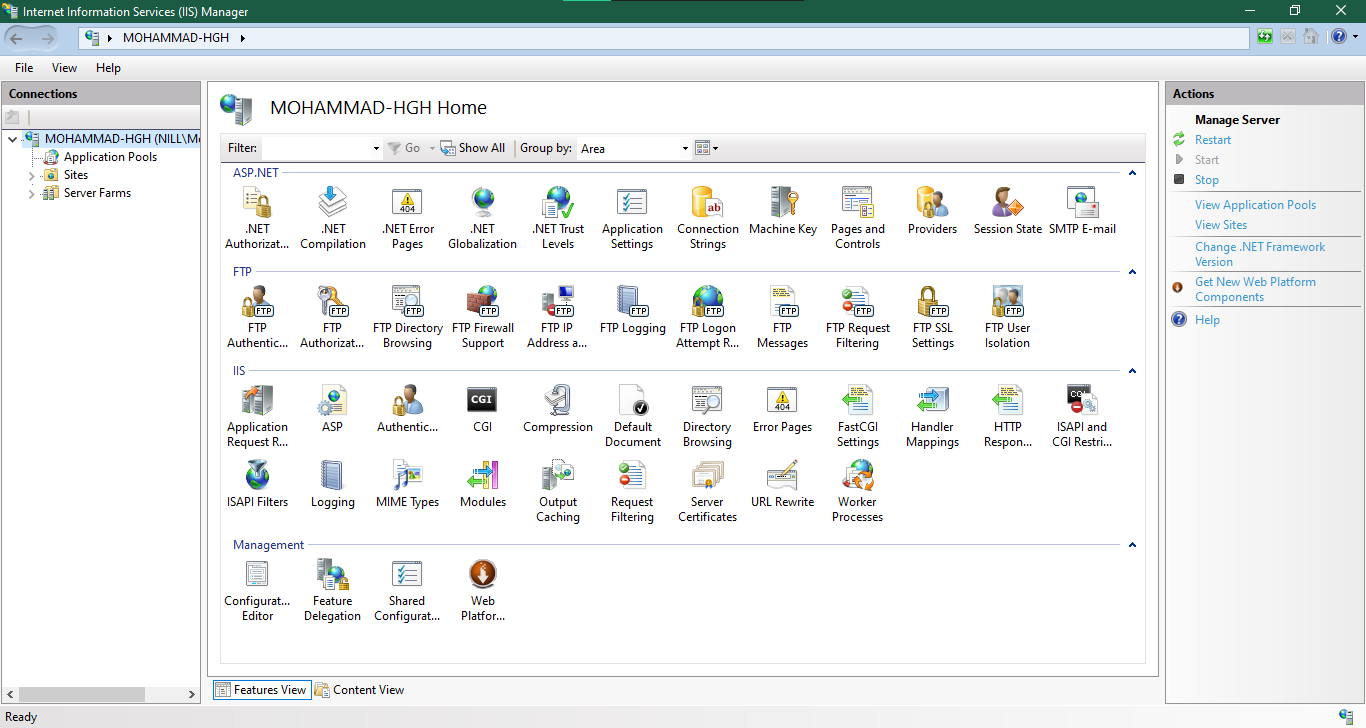This screenshot has height=728, width=1366.
Task: Open the Filter dropdown arrow
Action: click(376, 148)
